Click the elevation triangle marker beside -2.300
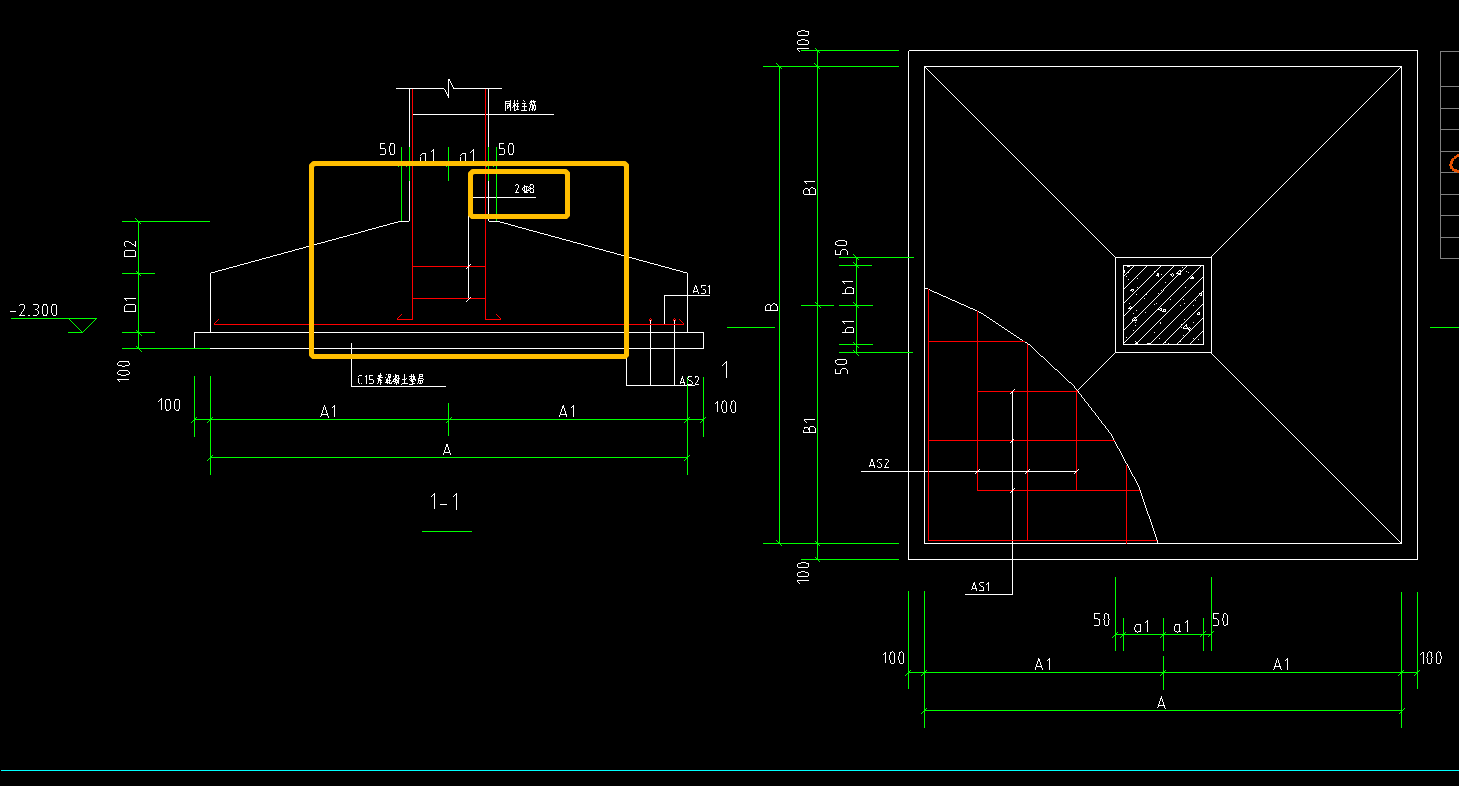The image size is (1459, 786). (82, 326)
